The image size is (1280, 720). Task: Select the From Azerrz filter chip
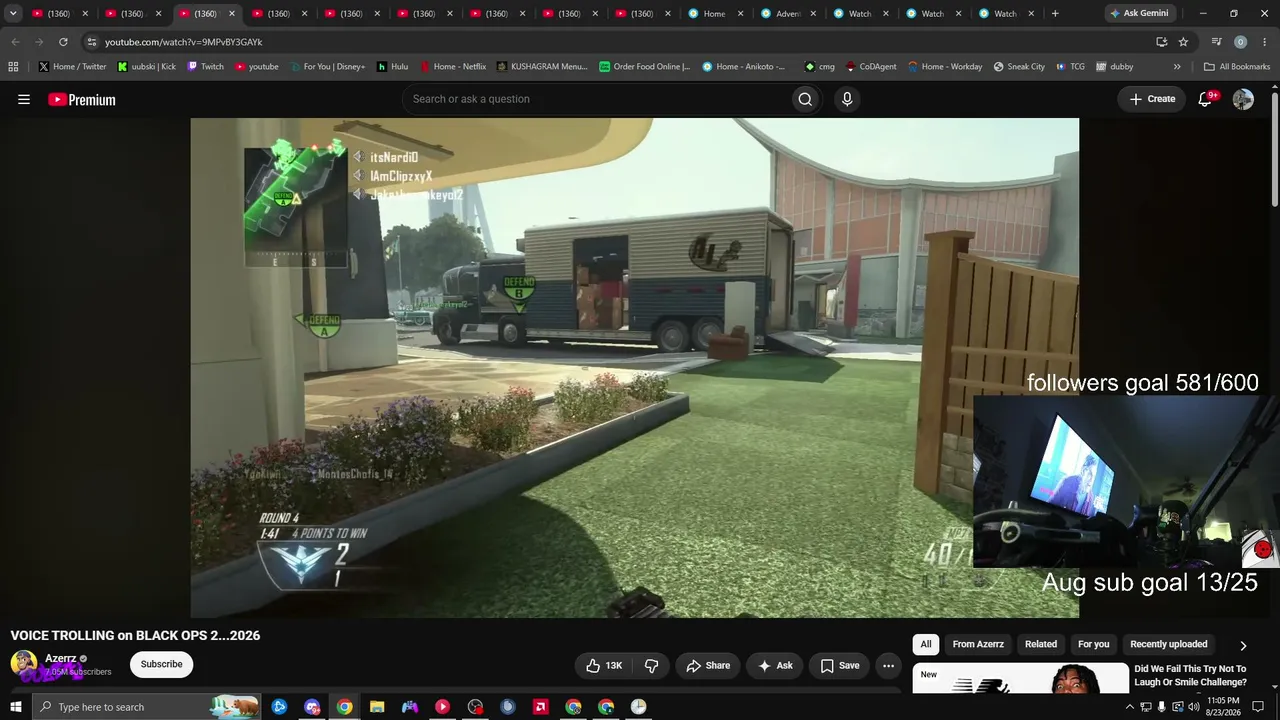978,644
